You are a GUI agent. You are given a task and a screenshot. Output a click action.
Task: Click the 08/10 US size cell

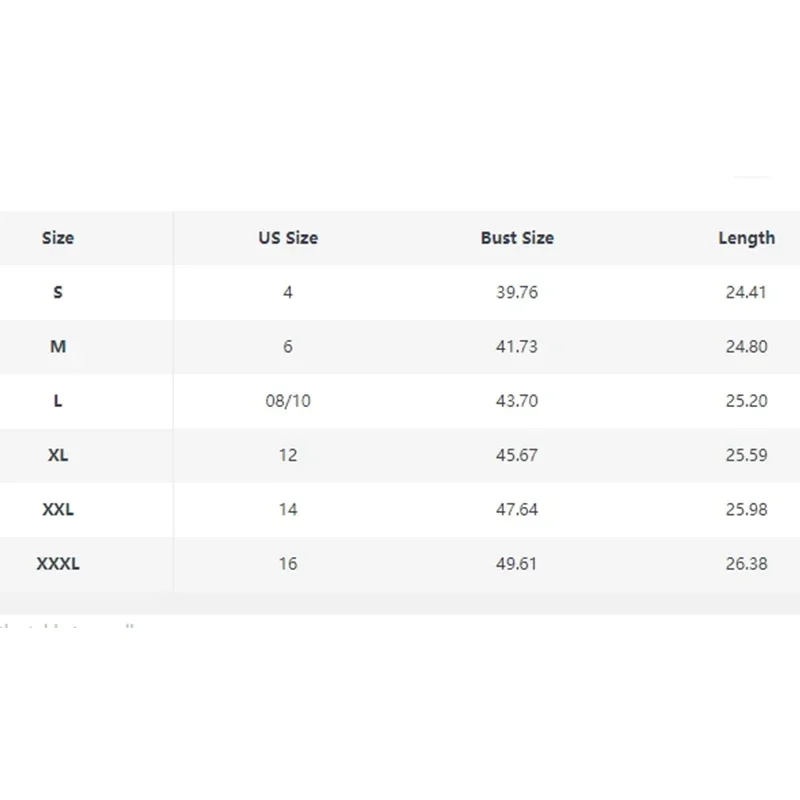[x=288, y=401]
